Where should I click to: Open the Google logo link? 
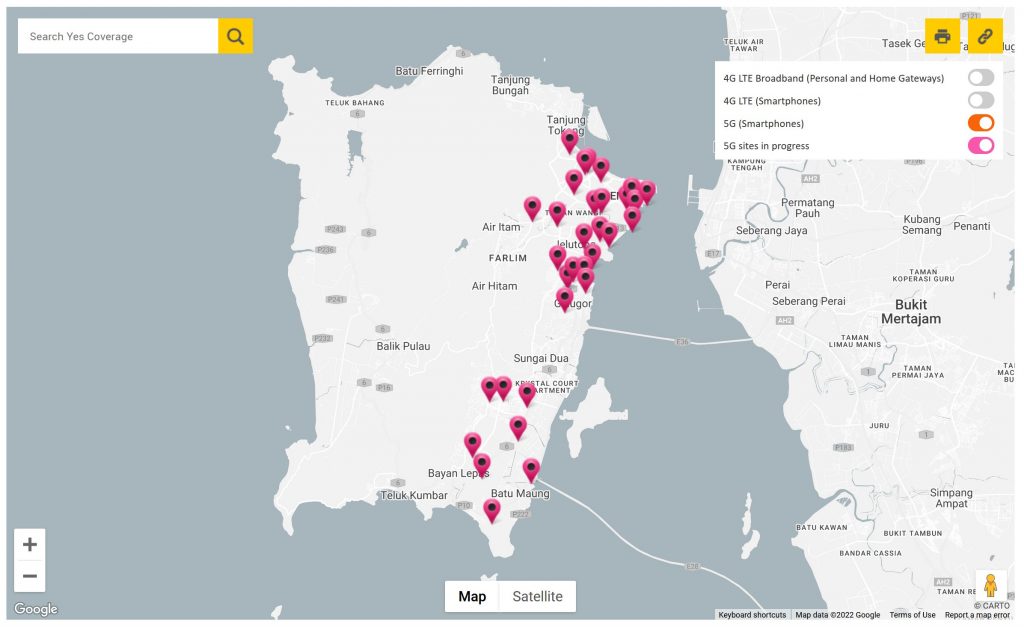(36, 609)
